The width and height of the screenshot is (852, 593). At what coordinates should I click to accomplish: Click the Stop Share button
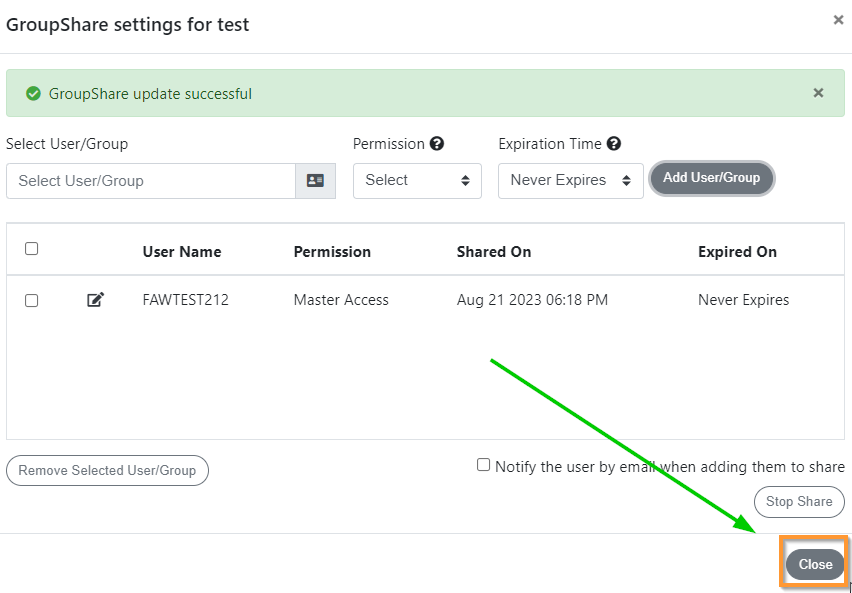point(799,501)
